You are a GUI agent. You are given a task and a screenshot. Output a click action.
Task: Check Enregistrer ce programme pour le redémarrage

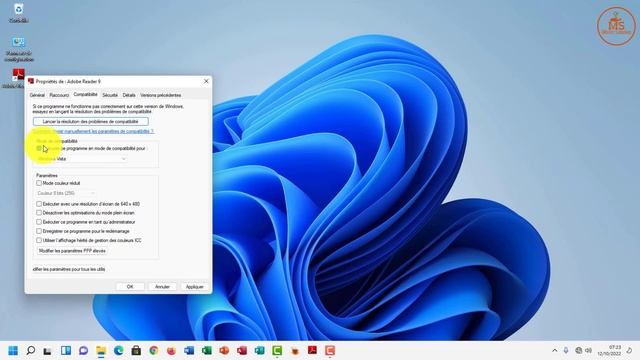click(39, 231)
